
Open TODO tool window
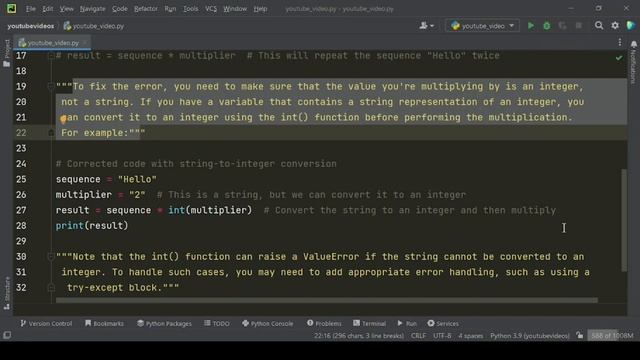tap(217, 323)
